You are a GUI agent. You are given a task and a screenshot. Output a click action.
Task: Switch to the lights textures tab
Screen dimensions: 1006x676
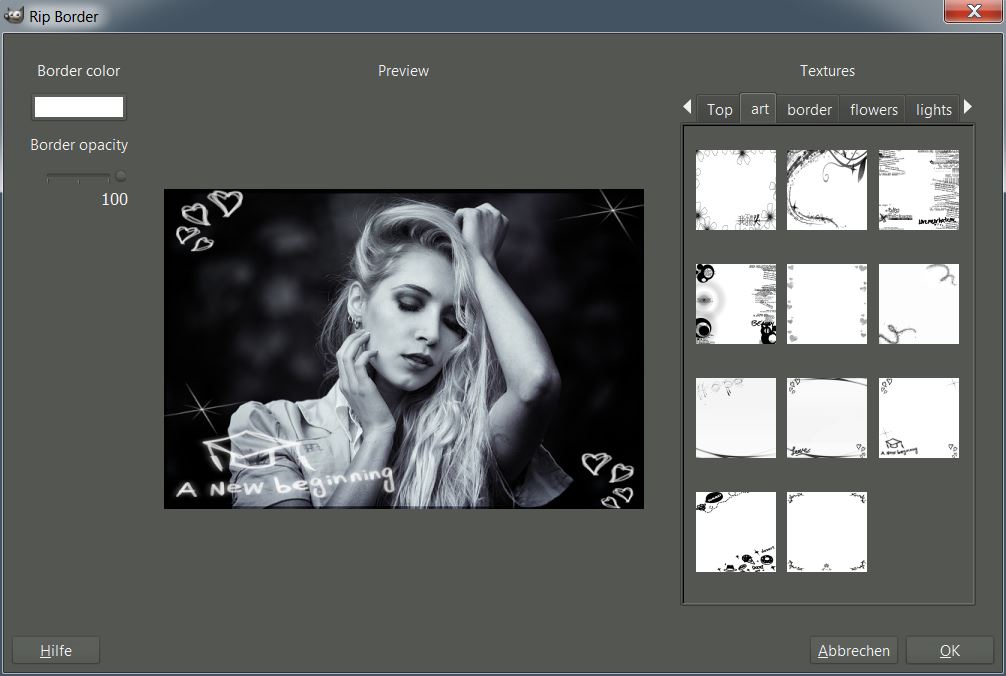(x=933, y=110)
